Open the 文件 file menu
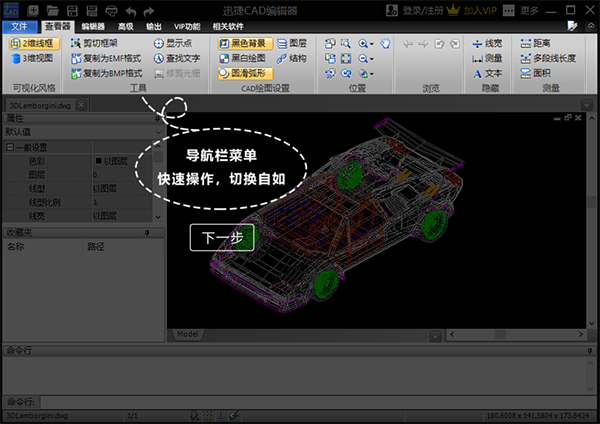Viewport: 600px width, 424px height. point(19,26)
